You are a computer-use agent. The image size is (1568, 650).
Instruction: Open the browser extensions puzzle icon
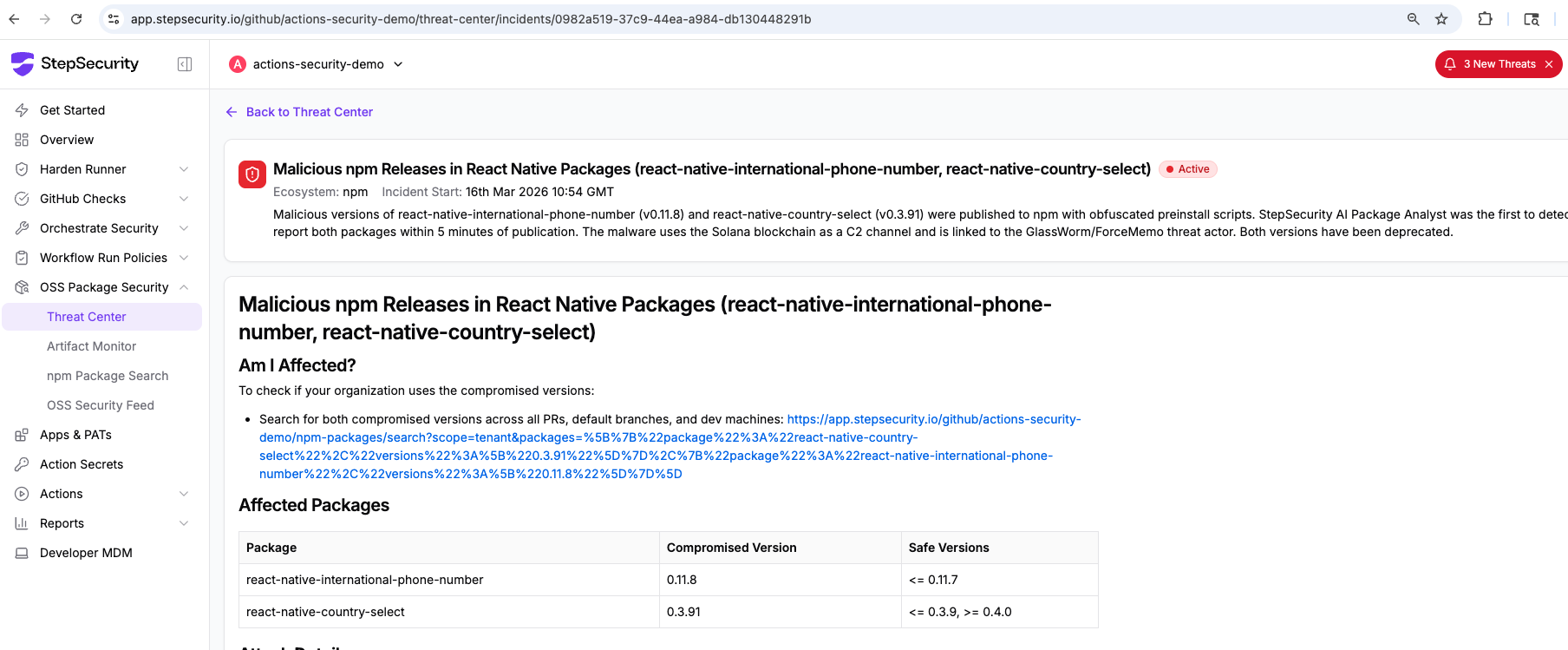click(x=1485, y=19)
